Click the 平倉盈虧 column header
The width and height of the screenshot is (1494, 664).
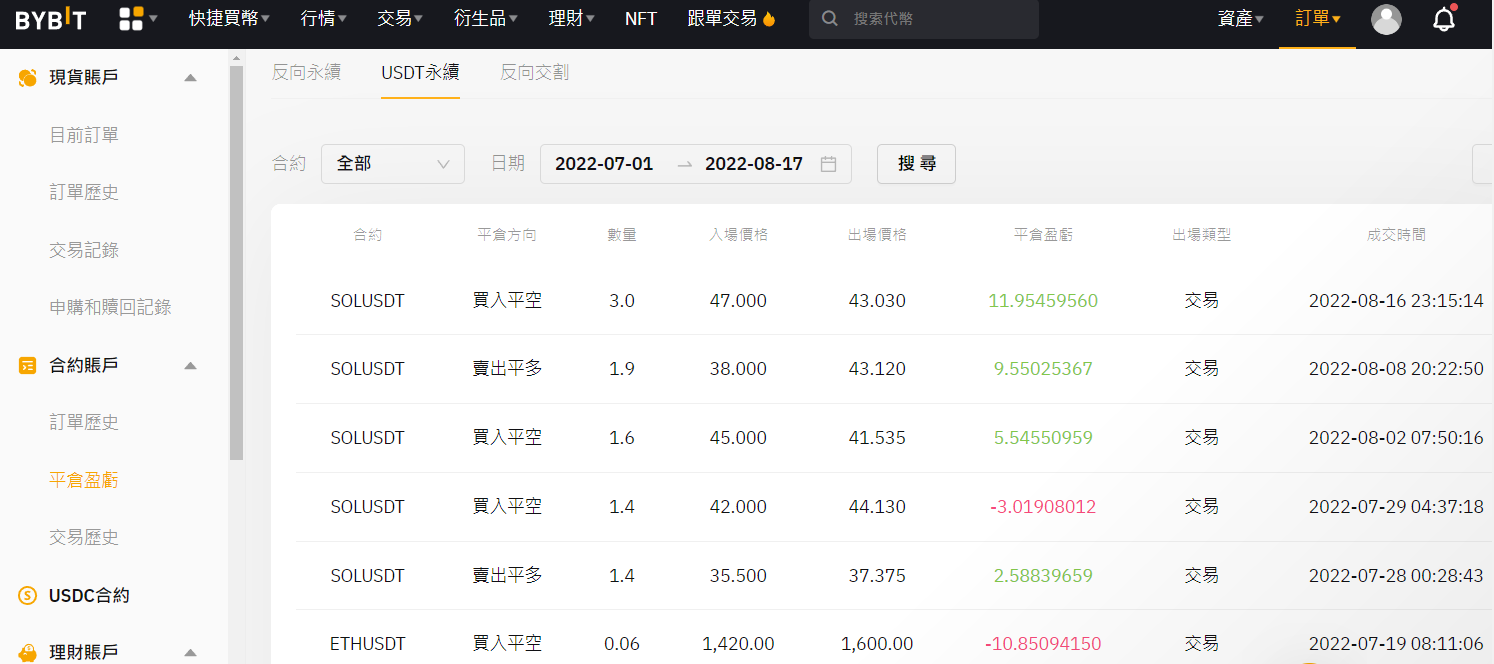[x=1043, y=235]
